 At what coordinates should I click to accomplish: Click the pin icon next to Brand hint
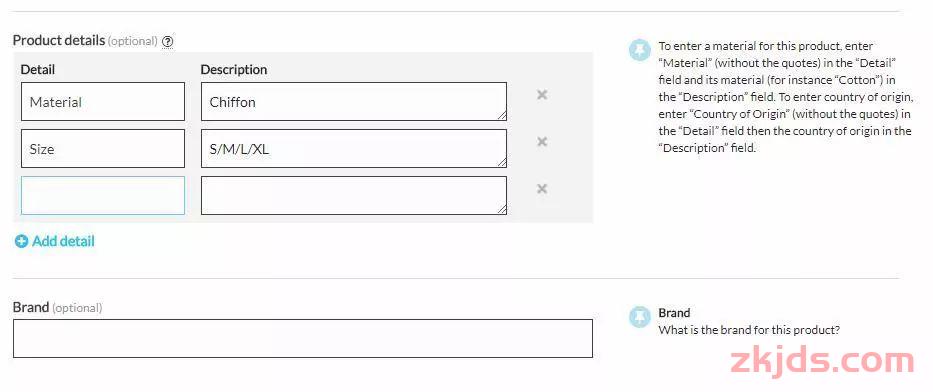pos(640,317)
